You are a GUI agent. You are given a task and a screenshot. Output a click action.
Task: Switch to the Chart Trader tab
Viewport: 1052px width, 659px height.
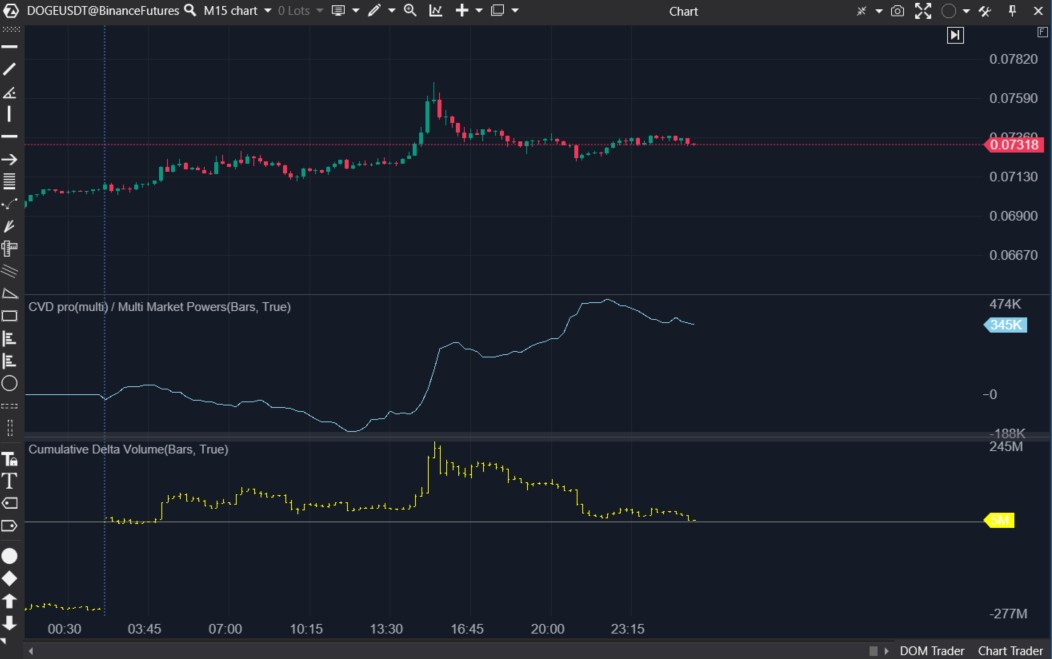click(1009, 651)
